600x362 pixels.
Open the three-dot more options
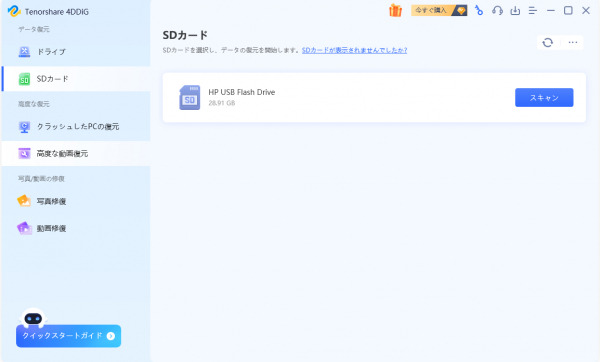click(x=573, y=42)
